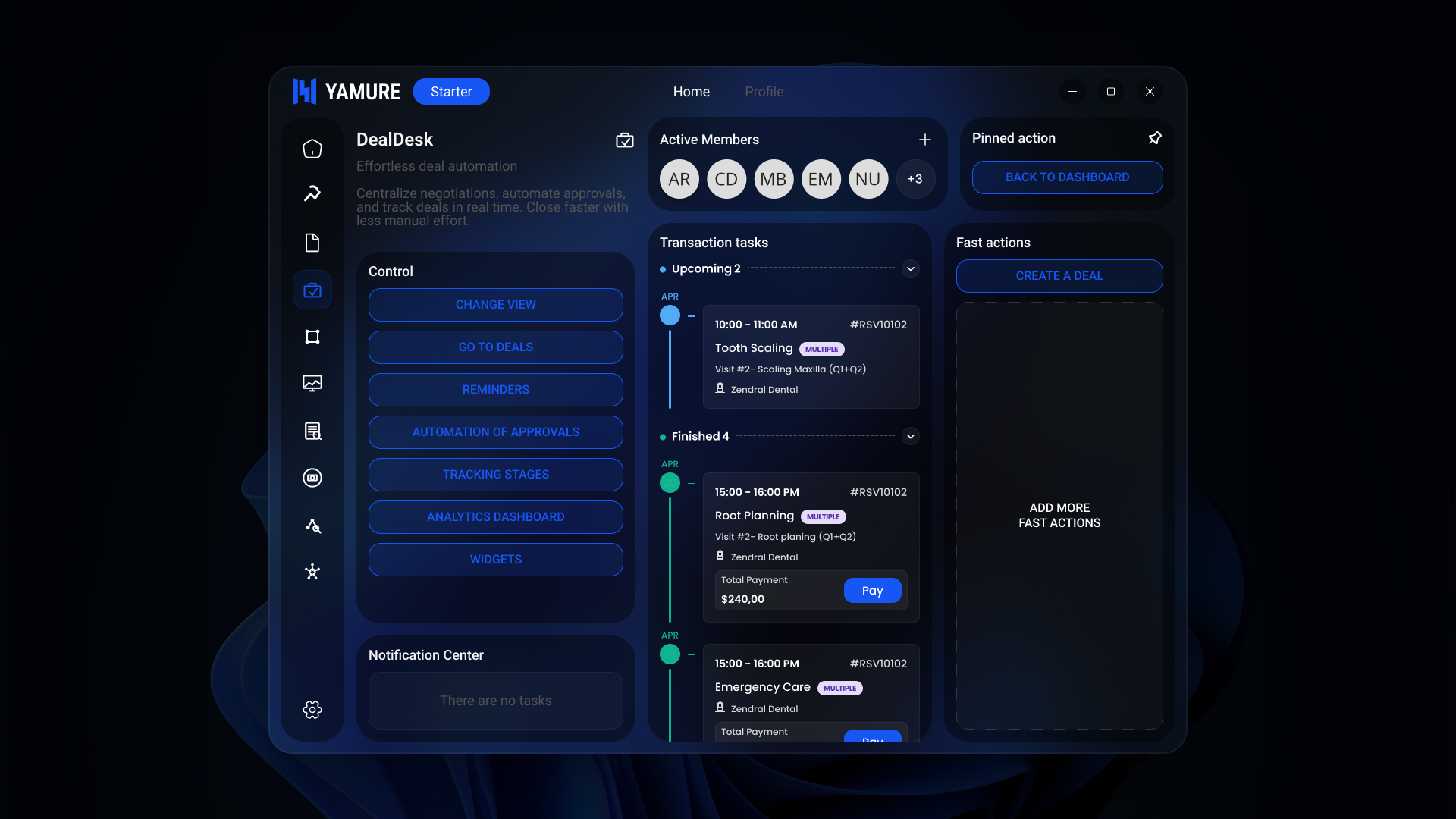Expand the +3 additional members bubble
1456x819 pixels.
915,179
